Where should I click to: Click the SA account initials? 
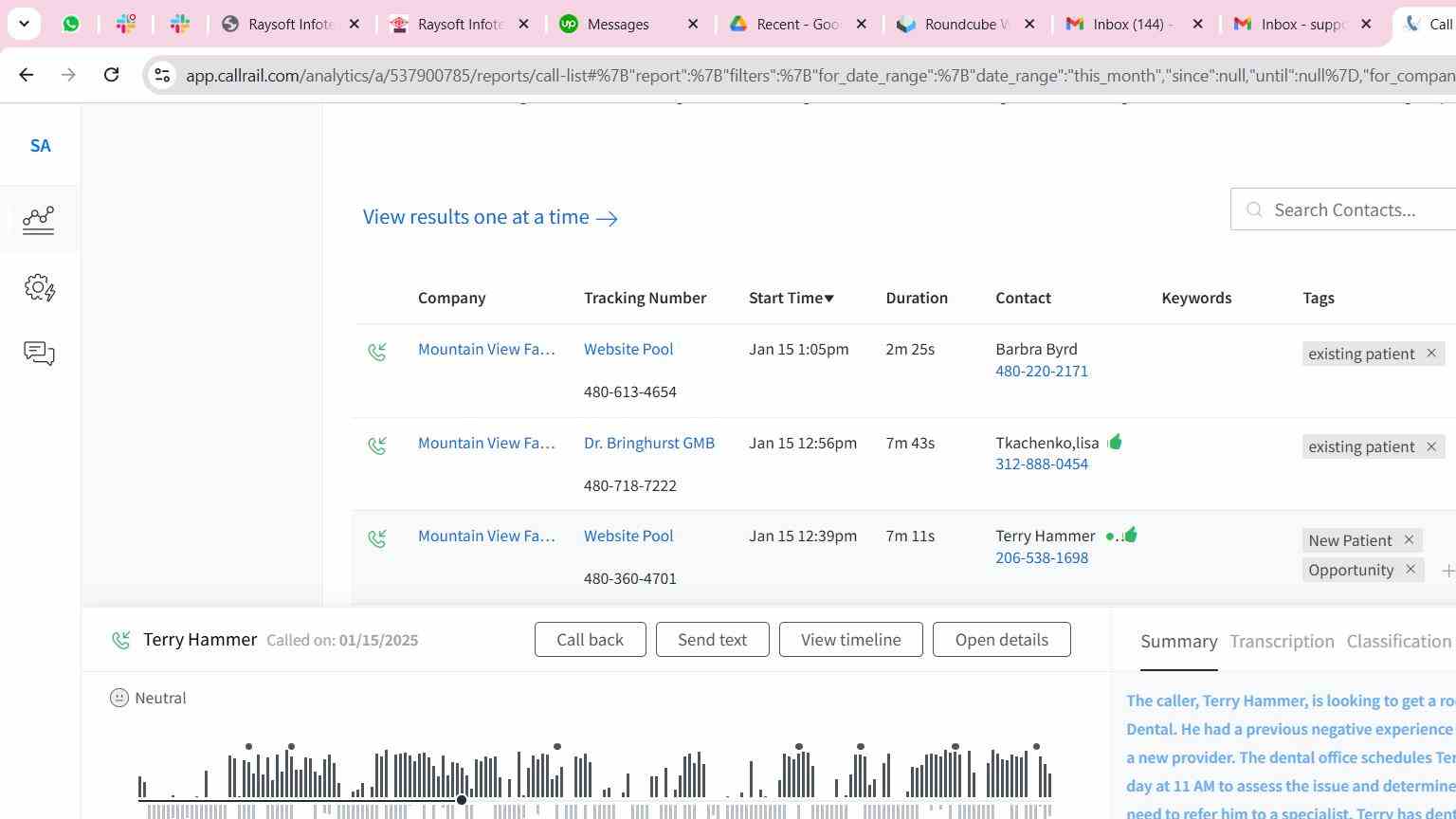(x=40, y=146)
